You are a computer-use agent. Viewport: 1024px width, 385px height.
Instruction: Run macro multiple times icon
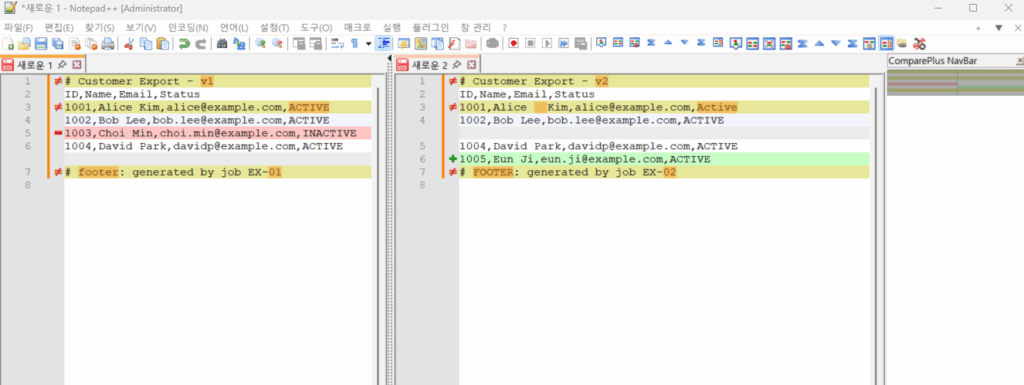pos(564,44)
